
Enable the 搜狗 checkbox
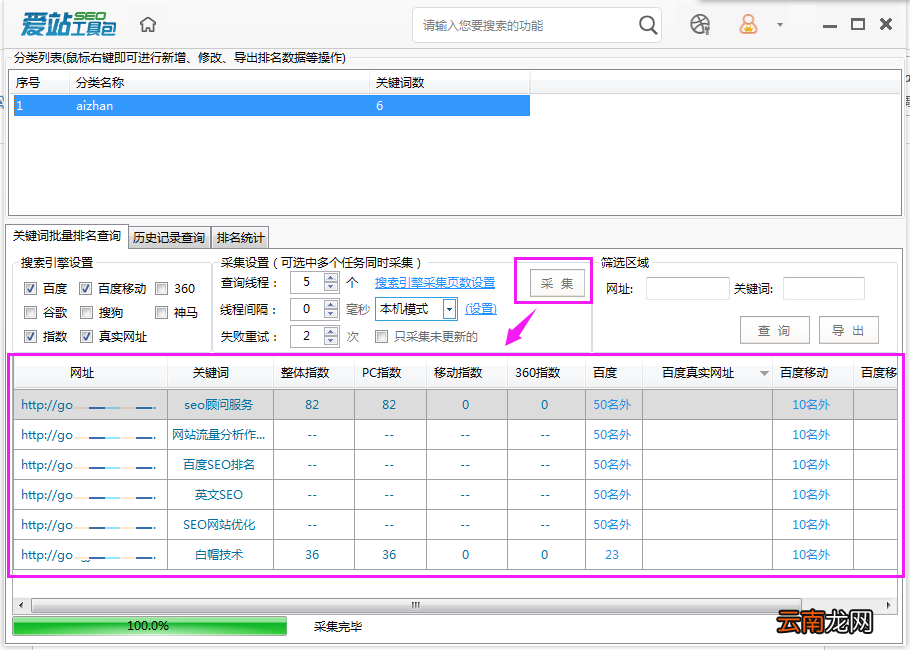coord(86,313)
